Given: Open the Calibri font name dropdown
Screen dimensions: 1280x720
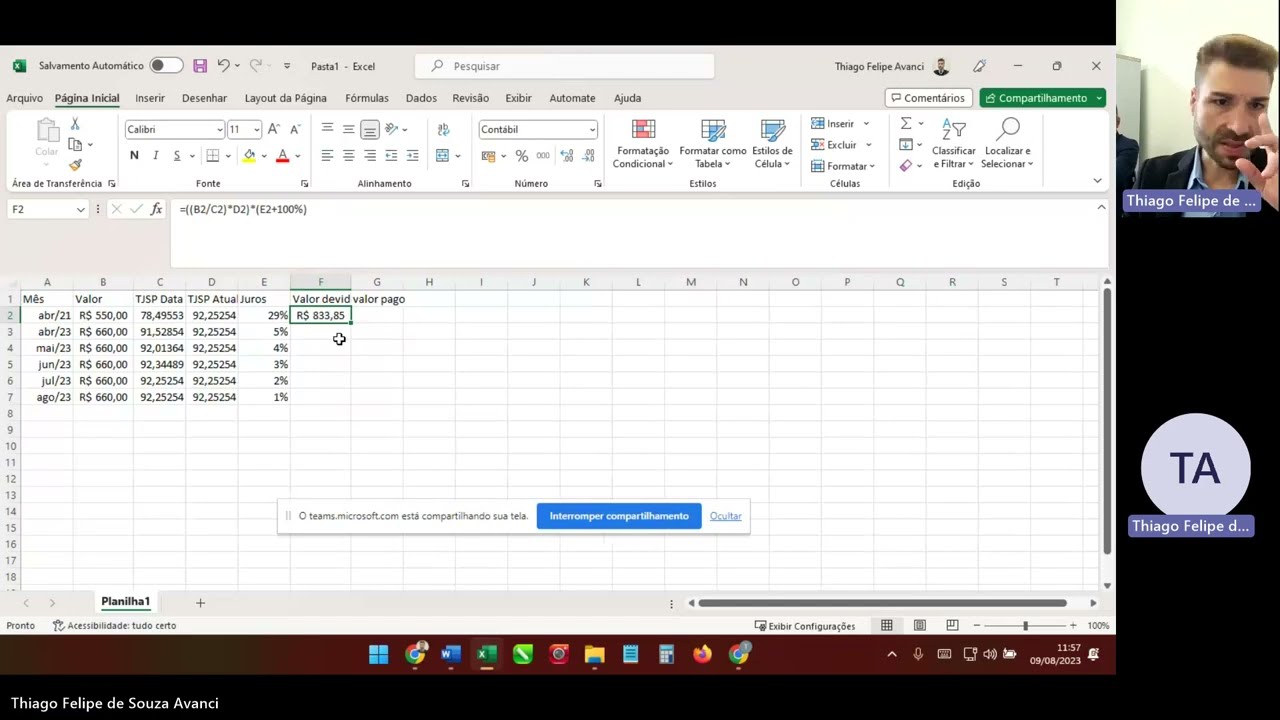Looking at the screenshot, I should [x=219, y=130].
